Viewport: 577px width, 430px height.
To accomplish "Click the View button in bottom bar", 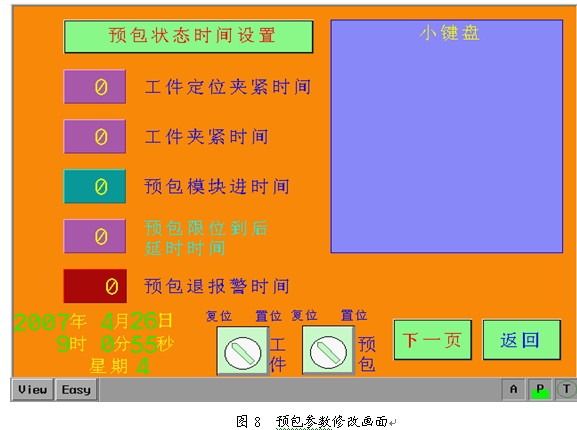I will tap(33, 390).
